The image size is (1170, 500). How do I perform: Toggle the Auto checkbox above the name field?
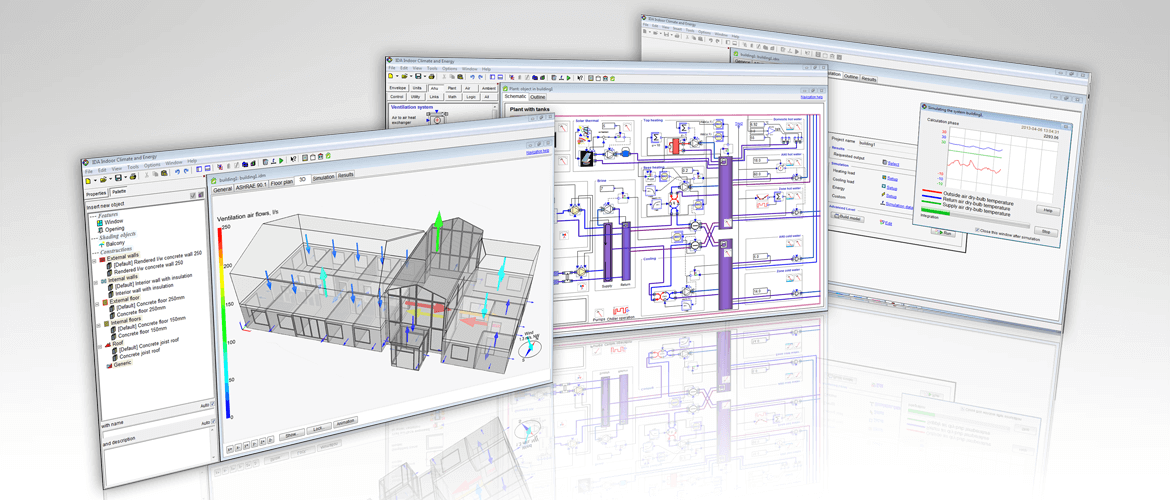pos(212,404)
